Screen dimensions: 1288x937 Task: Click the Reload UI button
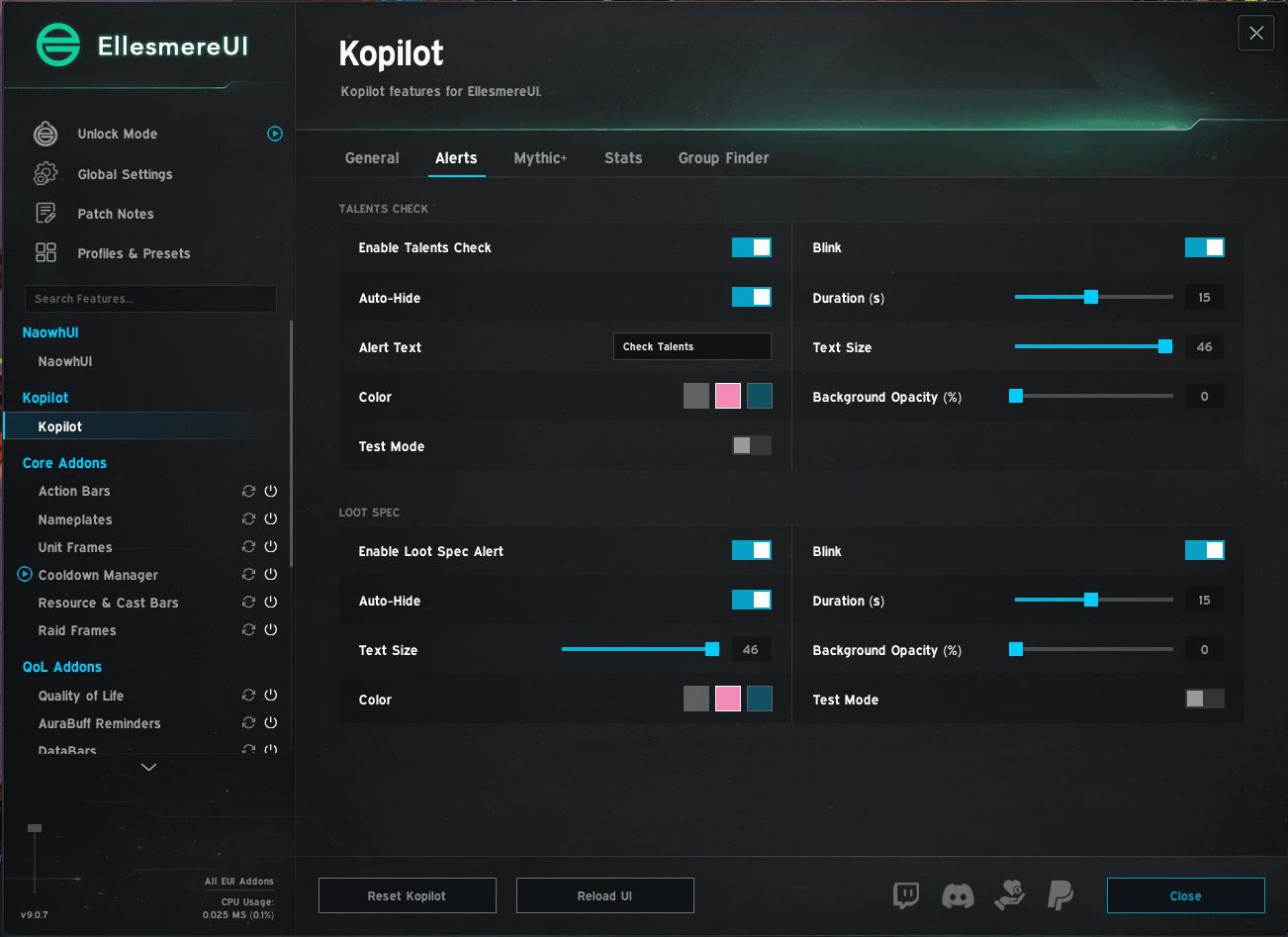[605, 895]
